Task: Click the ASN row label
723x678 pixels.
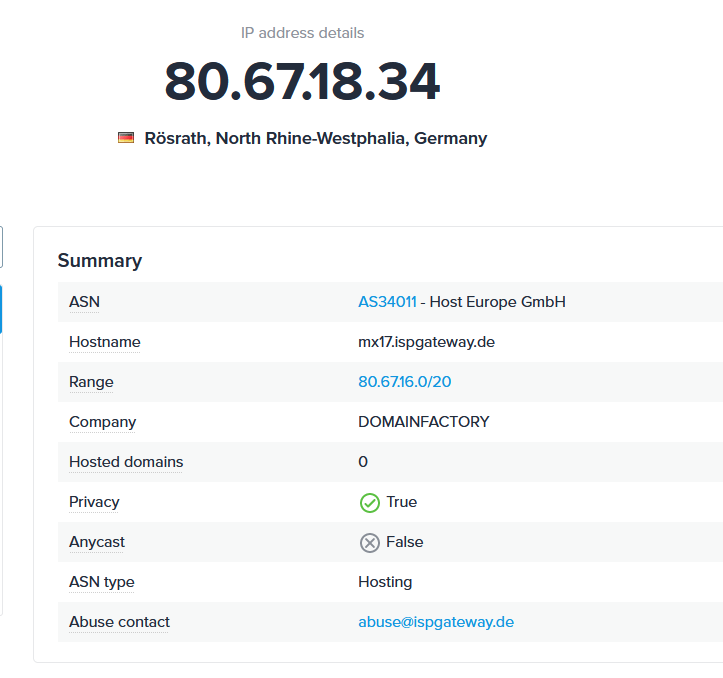Action: point(84,302)
